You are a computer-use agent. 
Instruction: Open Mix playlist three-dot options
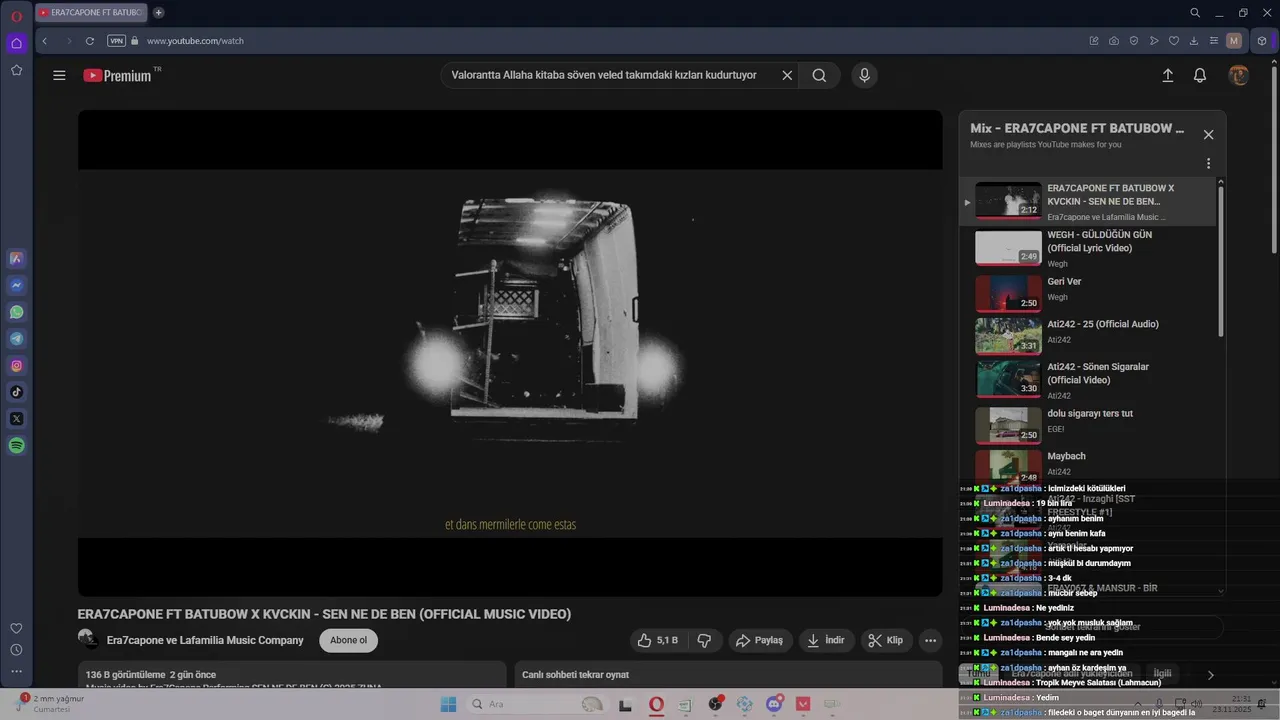[1208, 163]
